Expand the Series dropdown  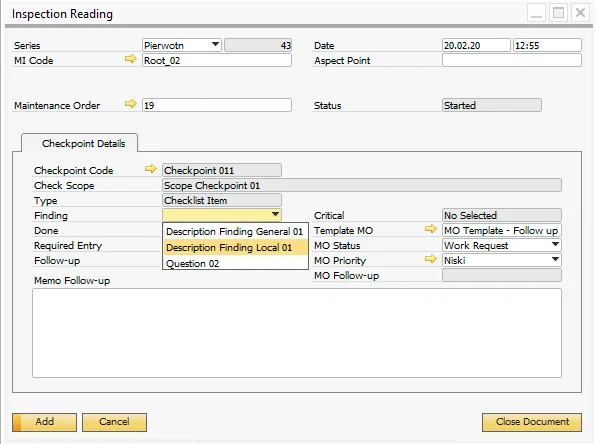[215, 44]
